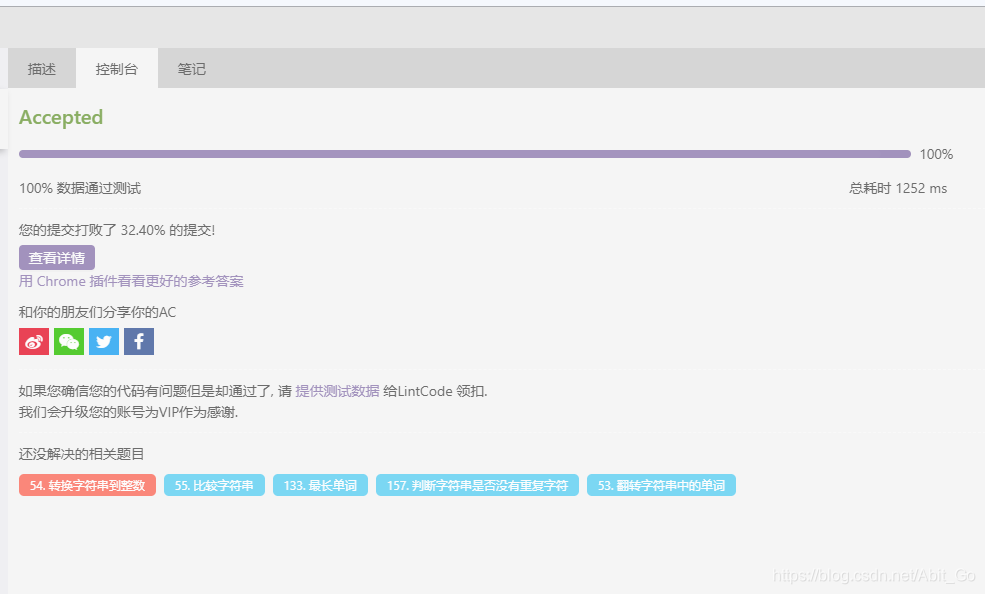
Task: Share the result on Weibo
Action: pos(34,342)
